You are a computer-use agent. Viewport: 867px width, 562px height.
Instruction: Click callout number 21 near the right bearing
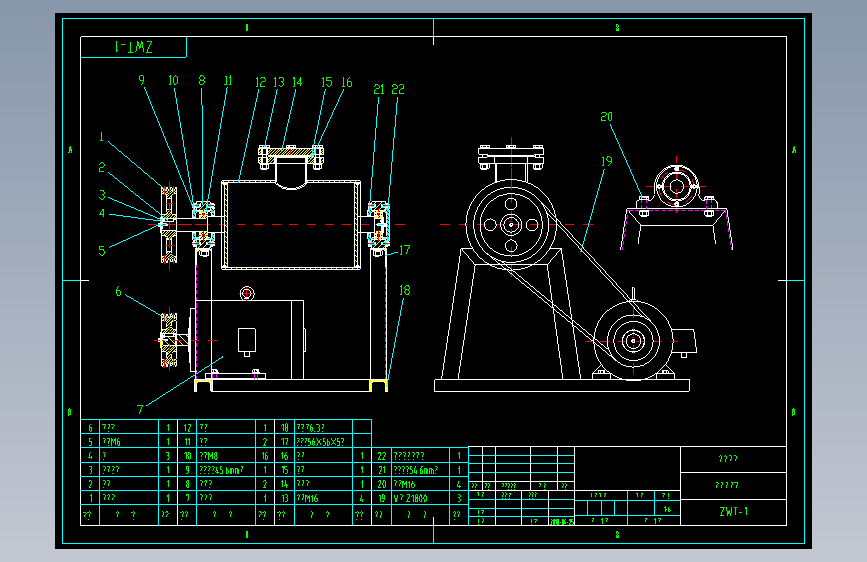pyautogui.click(x=379, y=89)
